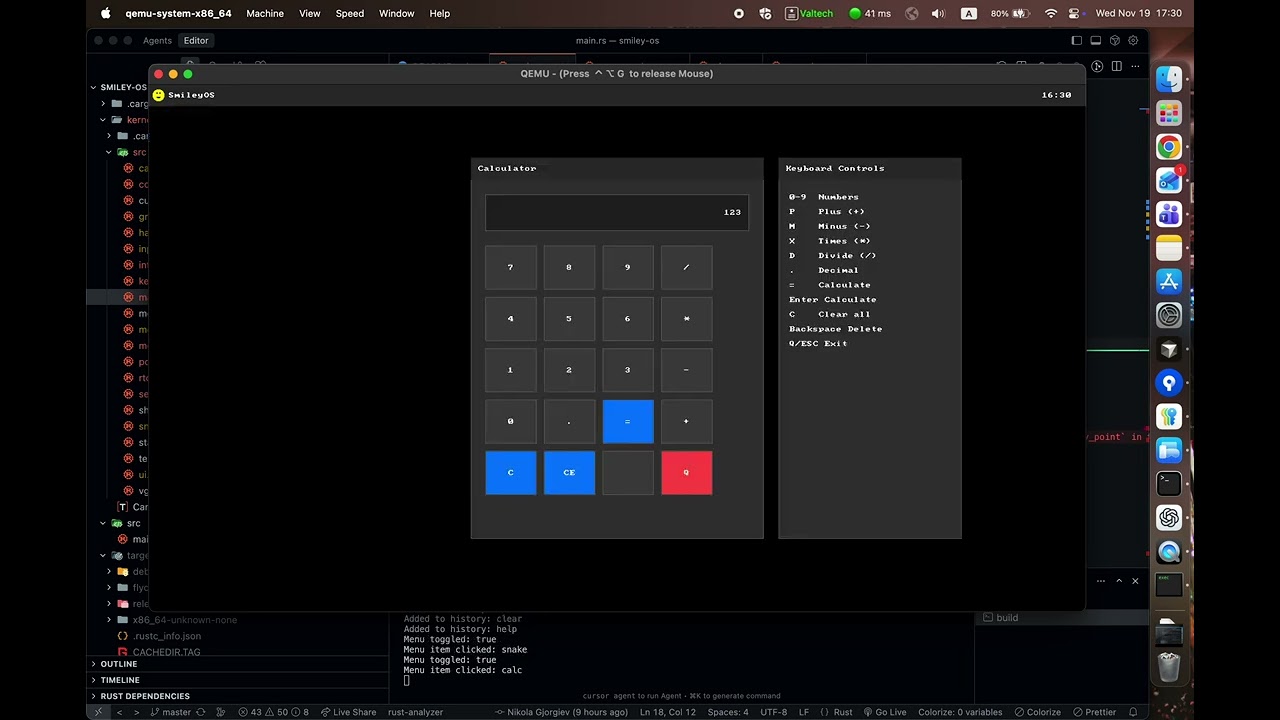Switch to Agents mode in Cursor

[x=157, y=41]
